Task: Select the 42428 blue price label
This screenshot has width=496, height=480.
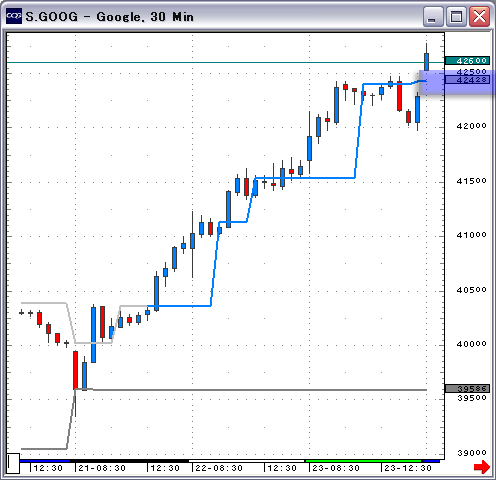Action: point(468,80)
